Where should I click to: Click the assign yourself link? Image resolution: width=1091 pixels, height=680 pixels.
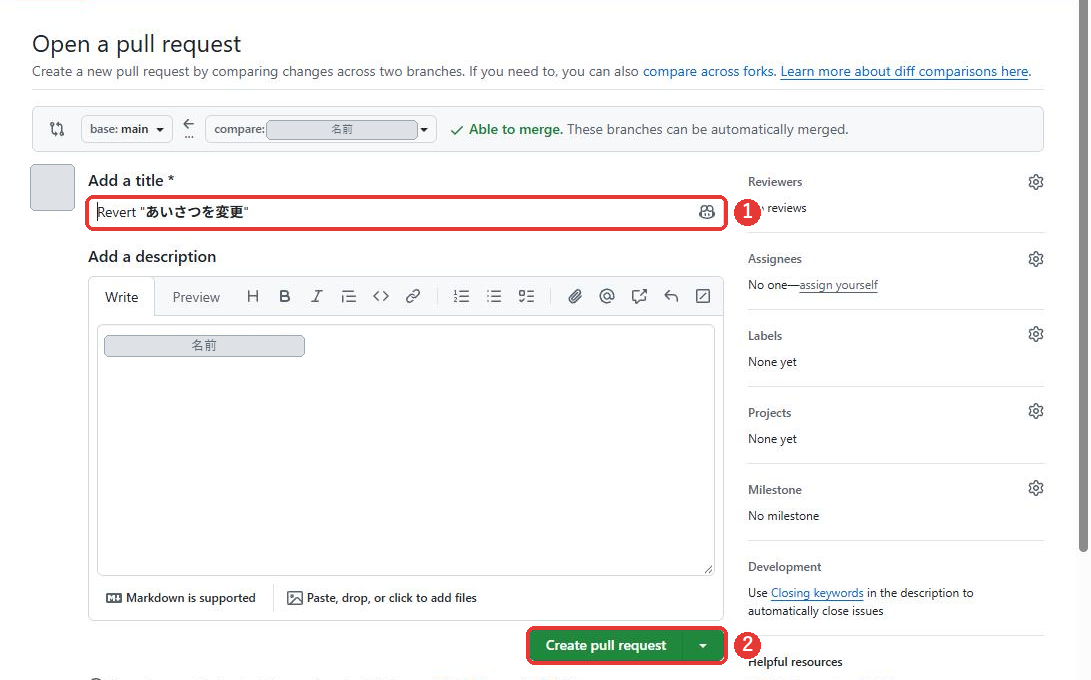(x=838, y=285)
